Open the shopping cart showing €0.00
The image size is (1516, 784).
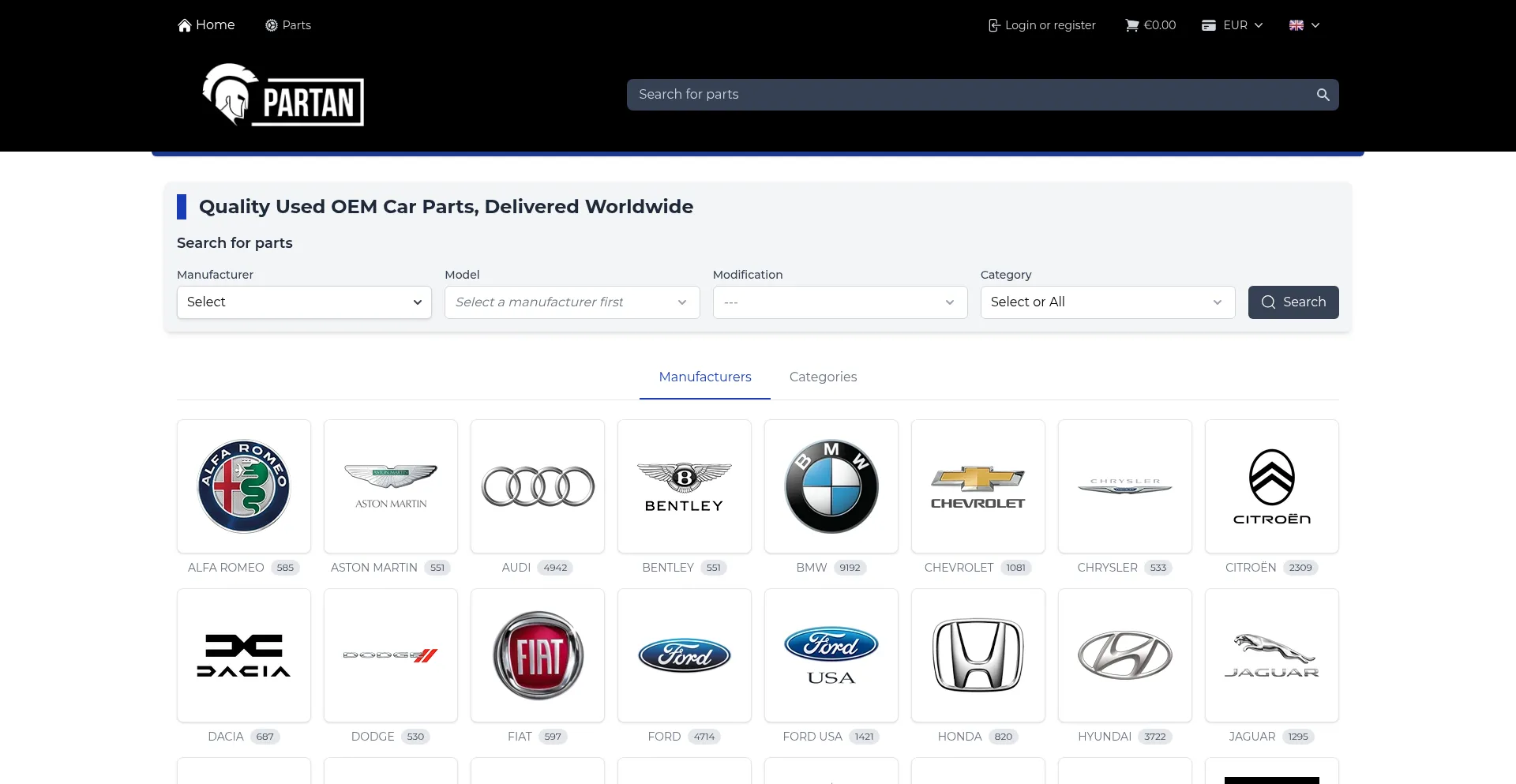tap(1150, 25)
